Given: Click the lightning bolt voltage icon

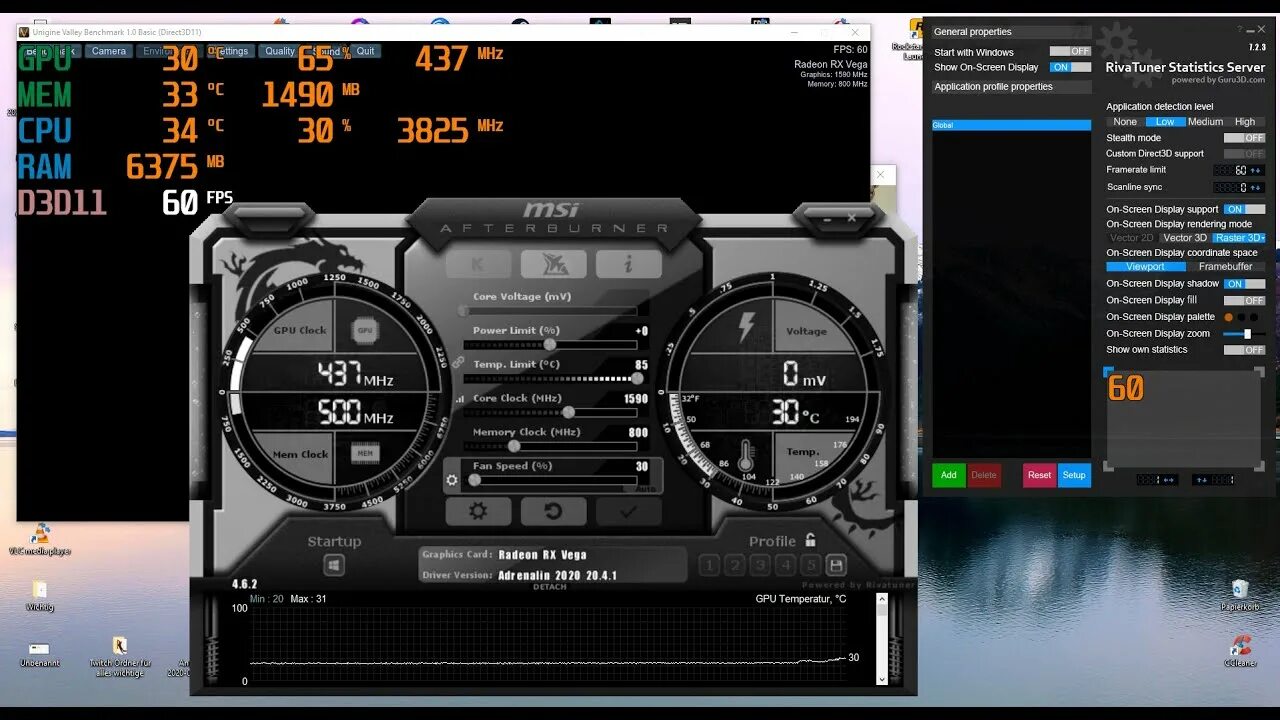Looking at the screenshot, I should (x=746, y=327).
